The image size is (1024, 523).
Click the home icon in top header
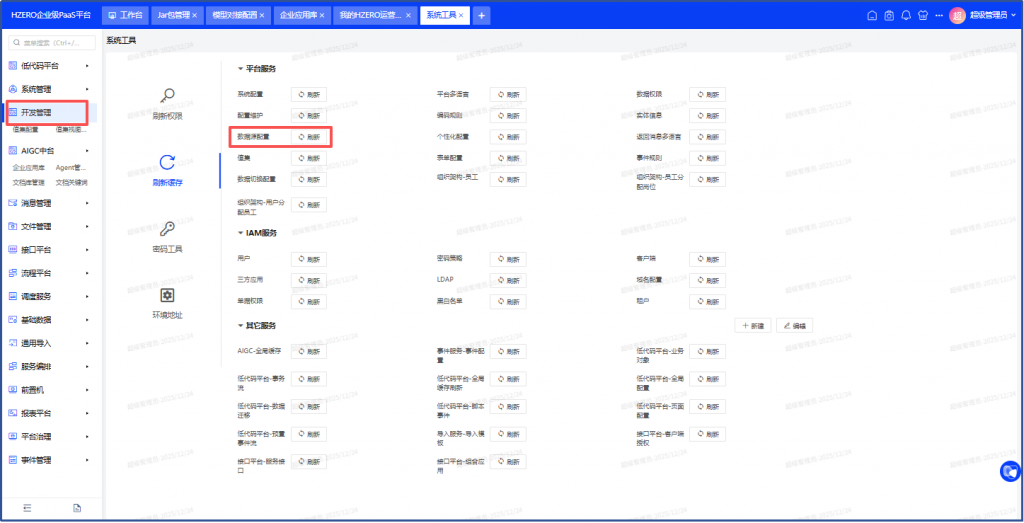point(872,15)
